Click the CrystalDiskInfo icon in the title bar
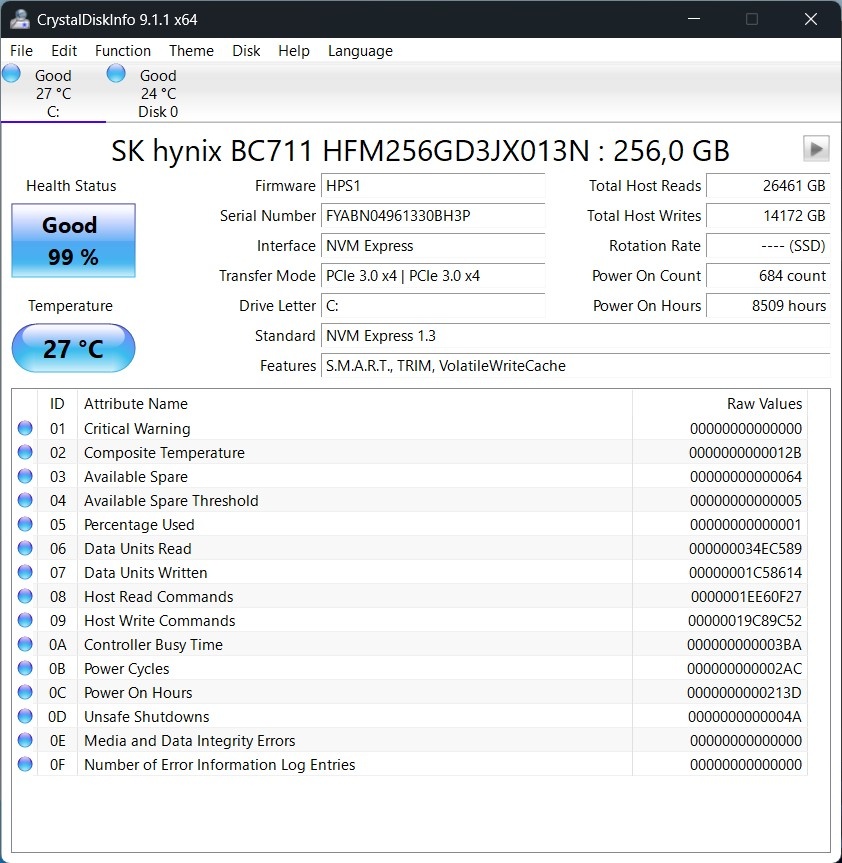Viewport: 842px width, 863px height. coord(20,18)
